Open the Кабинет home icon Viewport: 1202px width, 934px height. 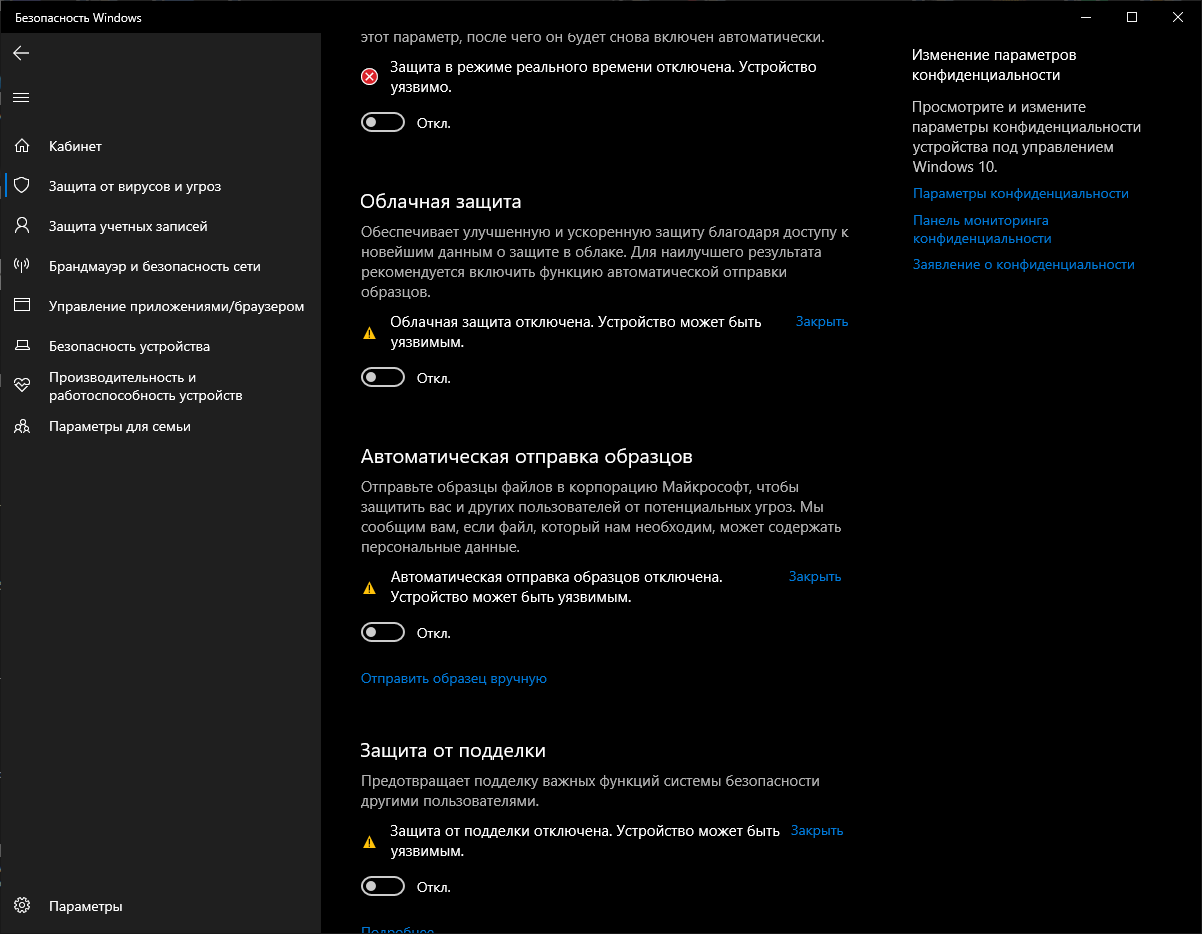(x=22, y=146)
